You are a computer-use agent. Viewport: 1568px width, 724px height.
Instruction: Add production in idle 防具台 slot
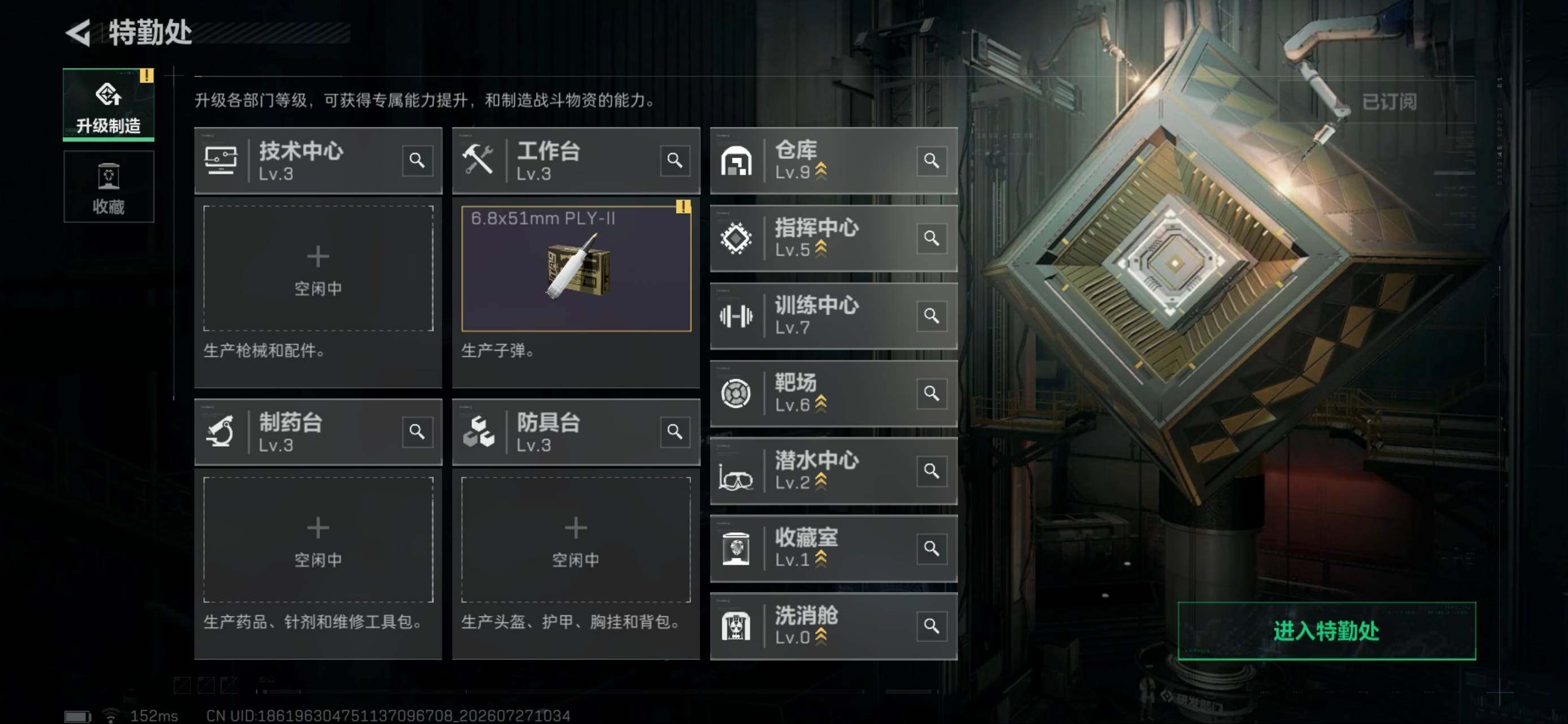(576, 540)
